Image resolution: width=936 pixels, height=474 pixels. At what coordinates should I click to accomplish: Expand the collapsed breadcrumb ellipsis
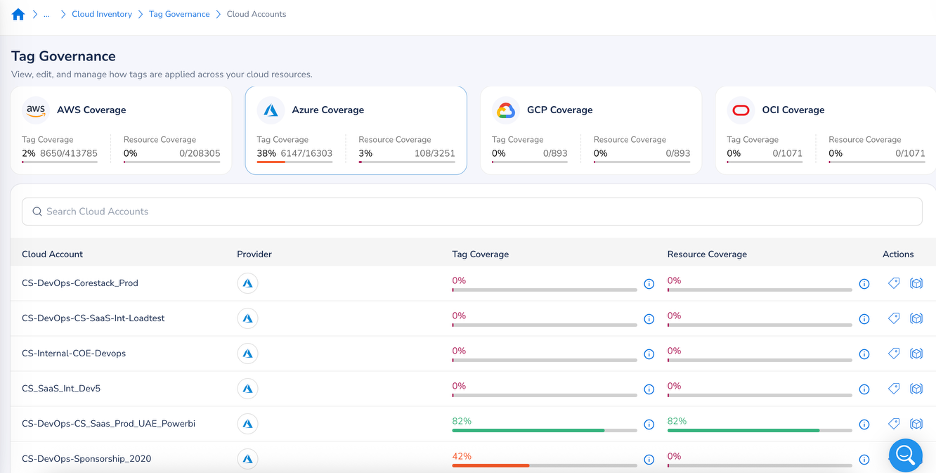click(46, 14)
